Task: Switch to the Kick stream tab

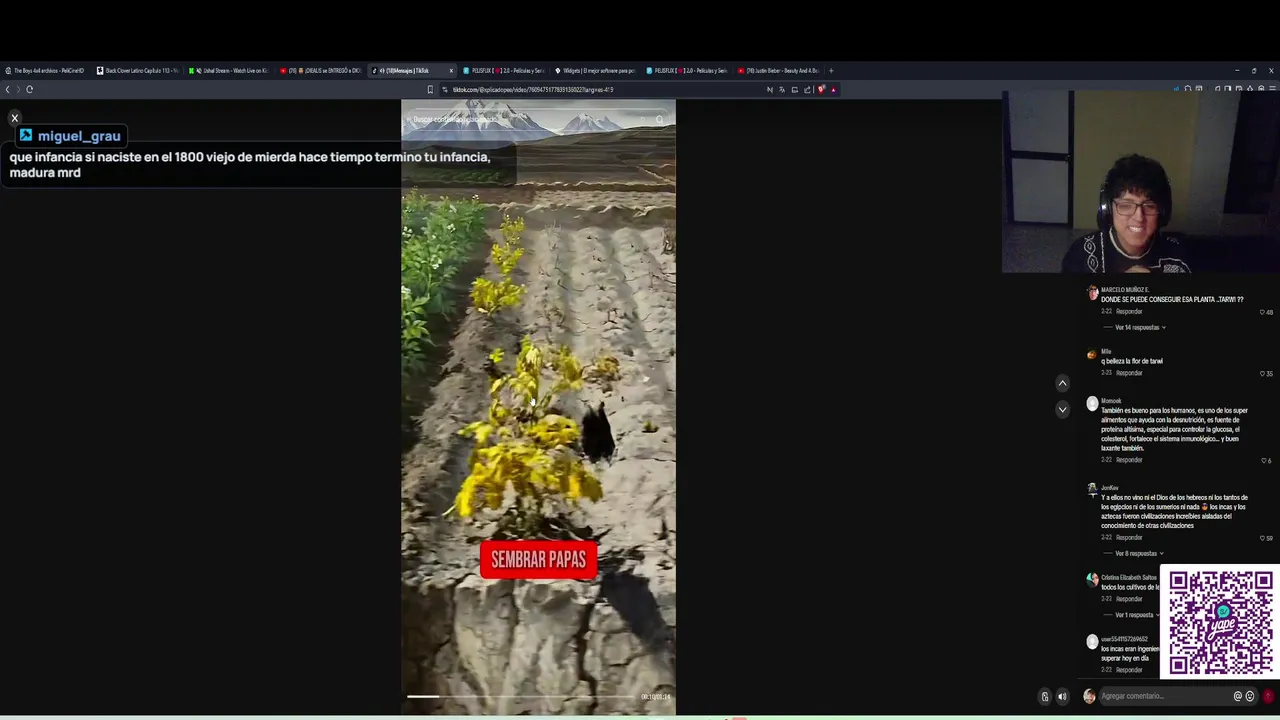Action: point(229,70)
